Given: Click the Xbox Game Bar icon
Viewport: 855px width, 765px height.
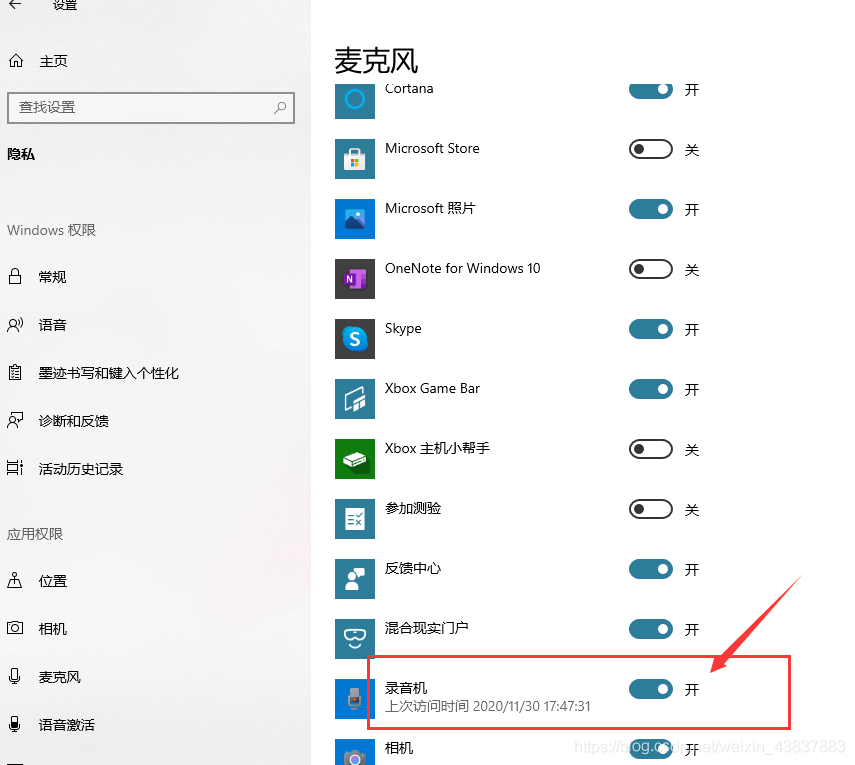Looking at the screenshot, I should pos(354,399).
